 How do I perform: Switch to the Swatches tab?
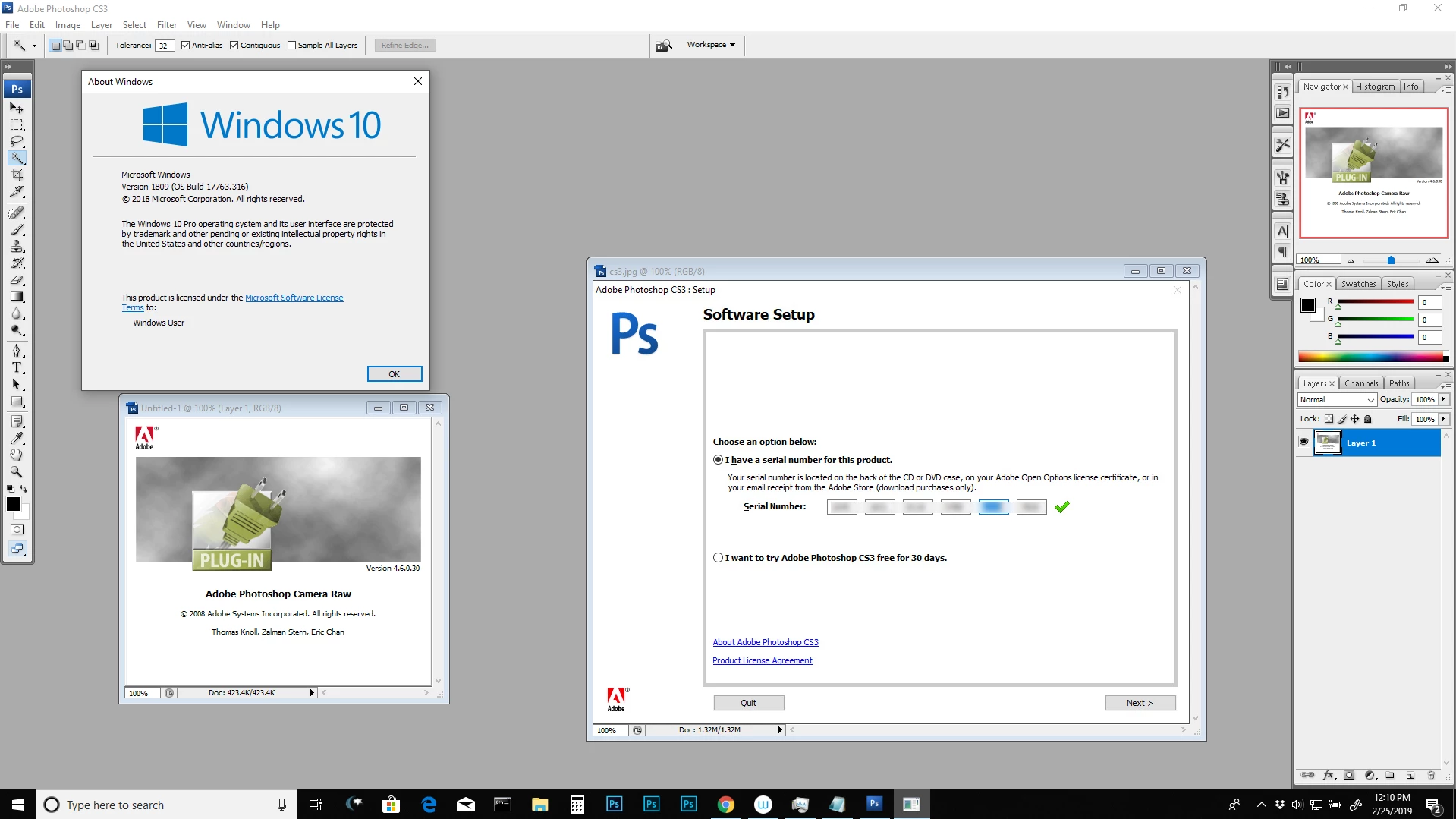coord(1358,284)
